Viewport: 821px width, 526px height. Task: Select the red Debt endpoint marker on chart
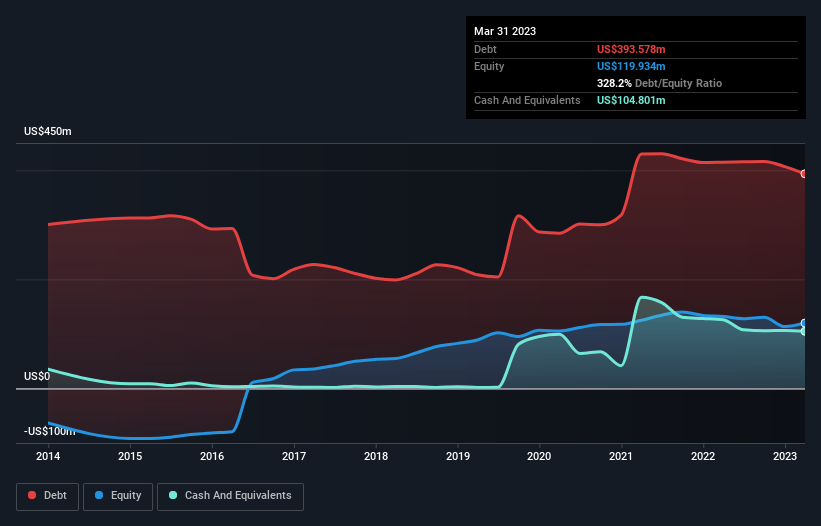tap(804, 174)
